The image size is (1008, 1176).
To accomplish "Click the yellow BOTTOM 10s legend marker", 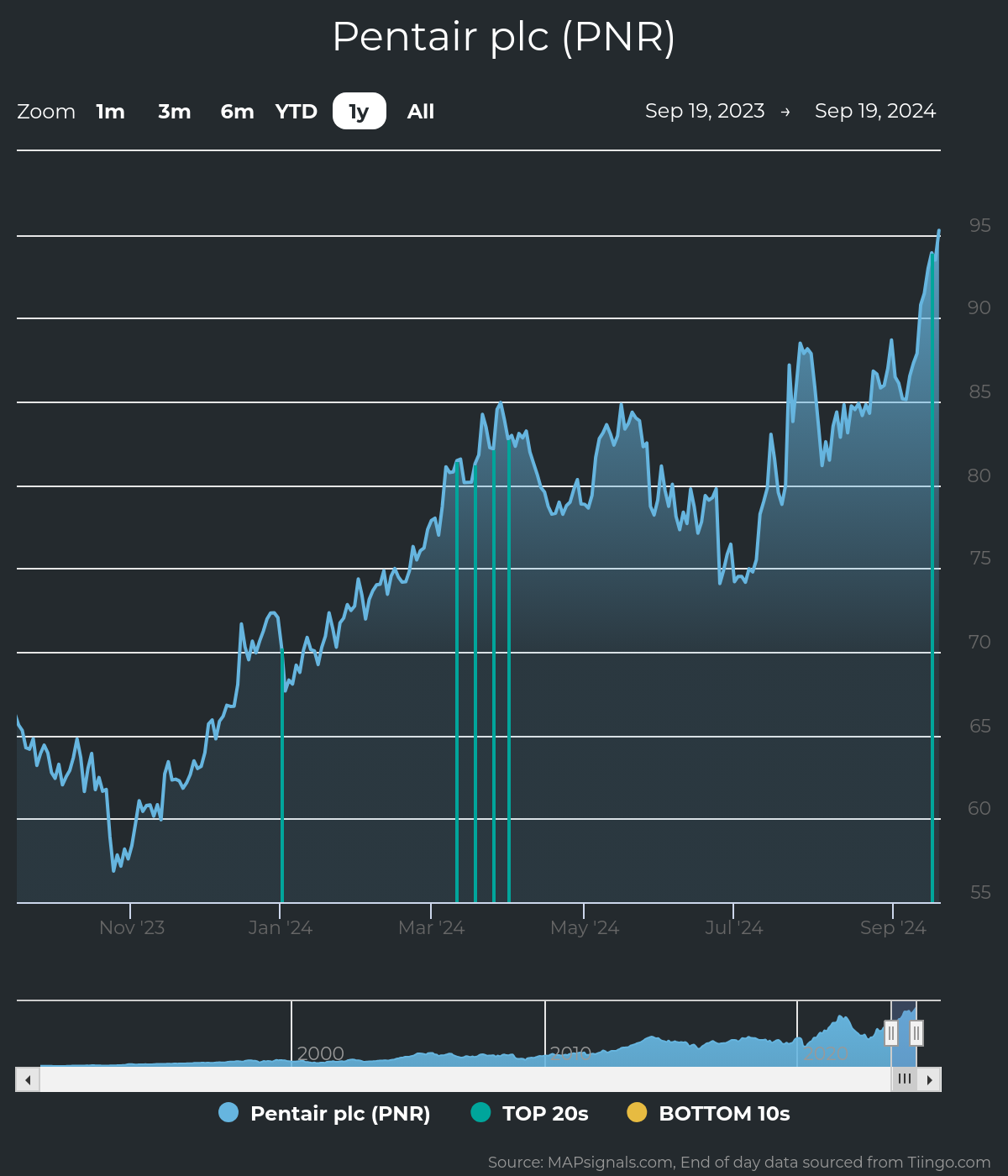I will pos(637,1112).
